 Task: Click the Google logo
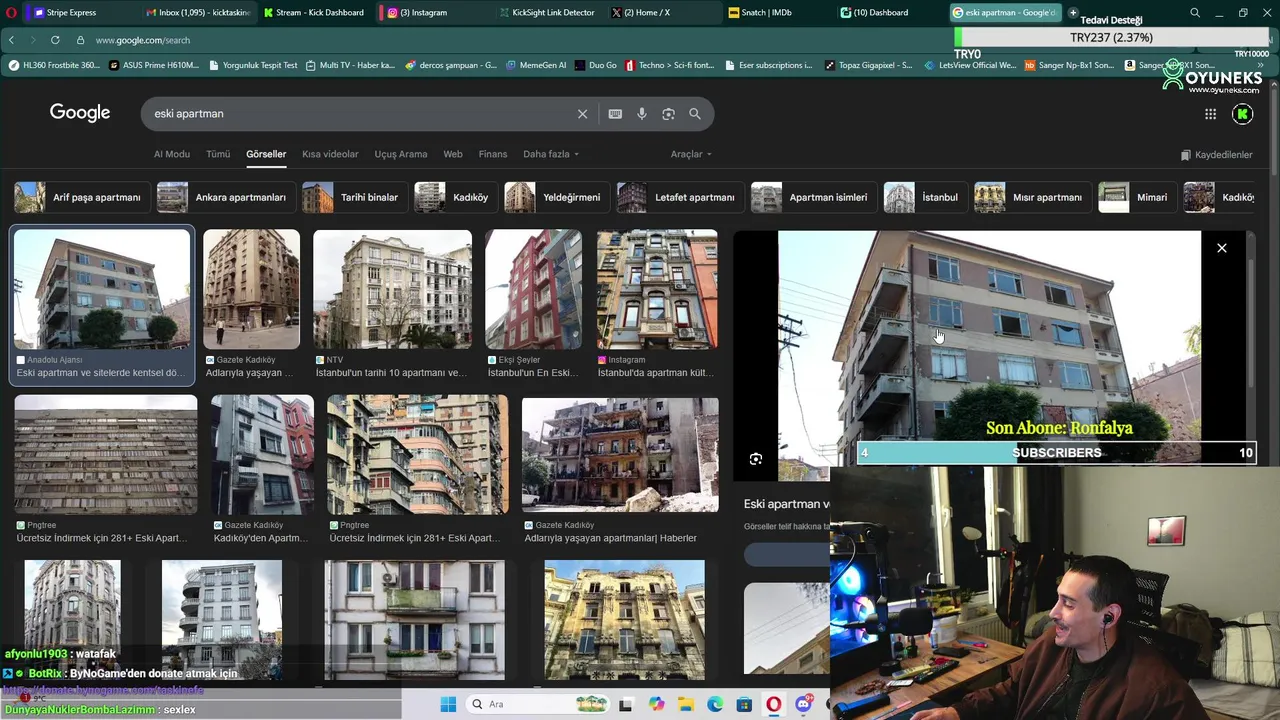[x=80, y=113]
